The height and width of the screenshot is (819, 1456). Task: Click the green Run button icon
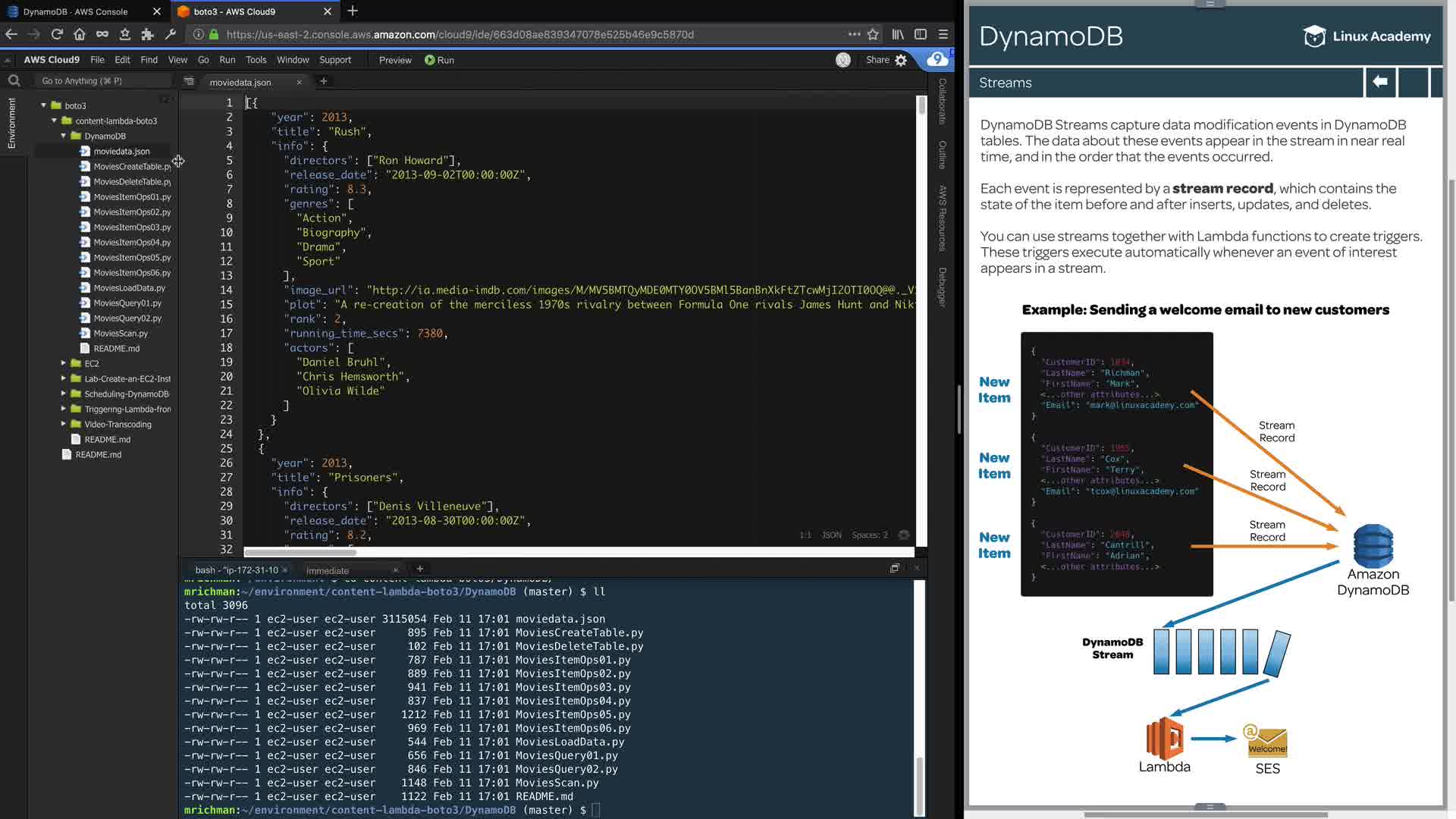pos(430,60)
